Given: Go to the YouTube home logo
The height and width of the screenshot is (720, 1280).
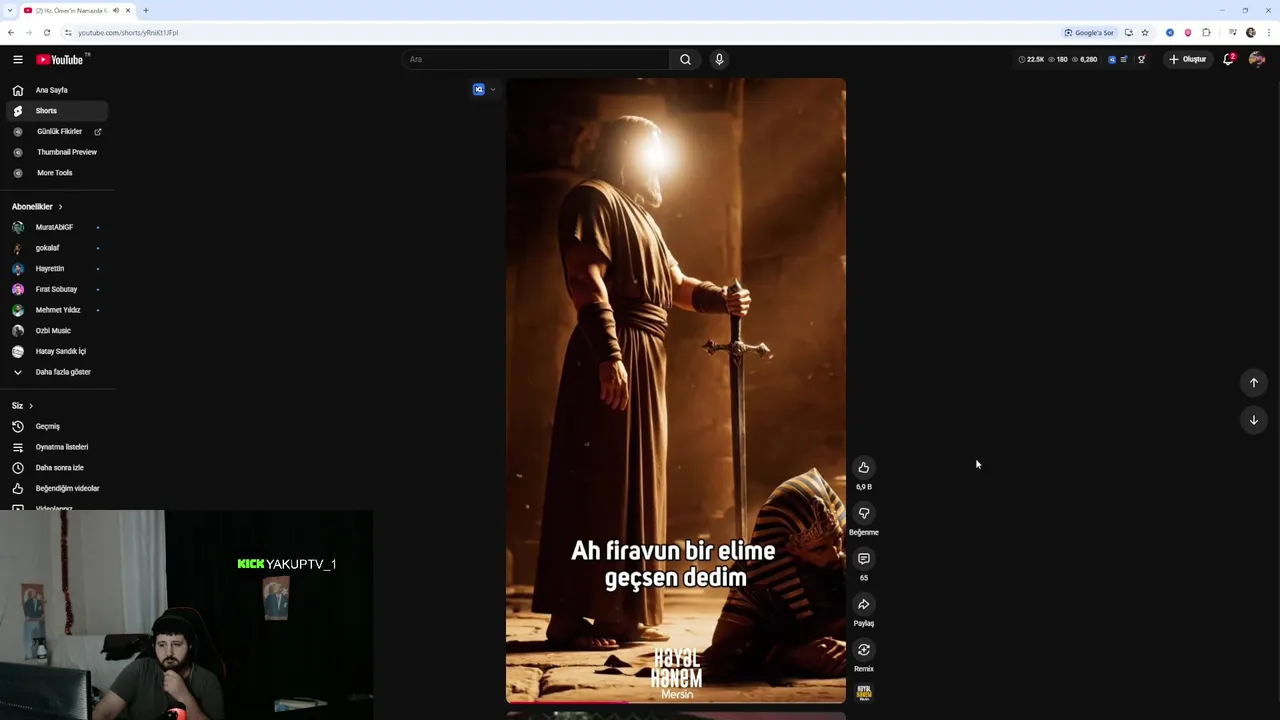Looking at the screenshot, I should (62, 59).
